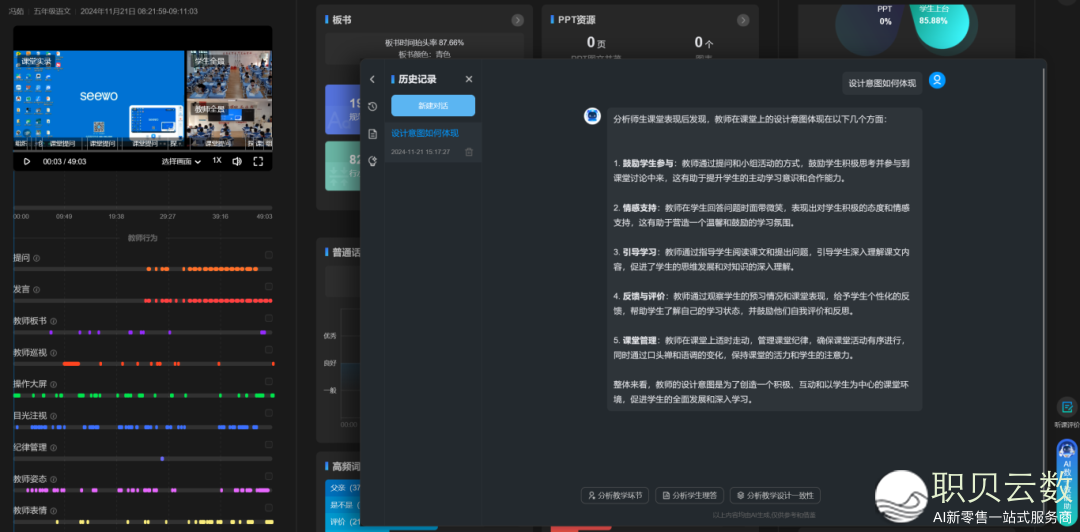Click info icon next to 教师姿态
Viewport: 1080px width, 532px height.
54,479
